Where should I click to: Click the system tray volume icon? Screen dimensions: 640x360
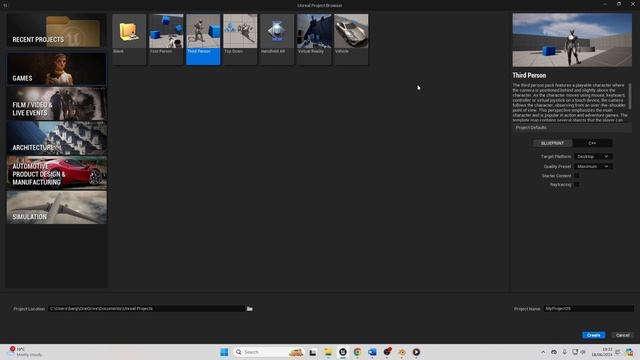click(x=583, y=352)
